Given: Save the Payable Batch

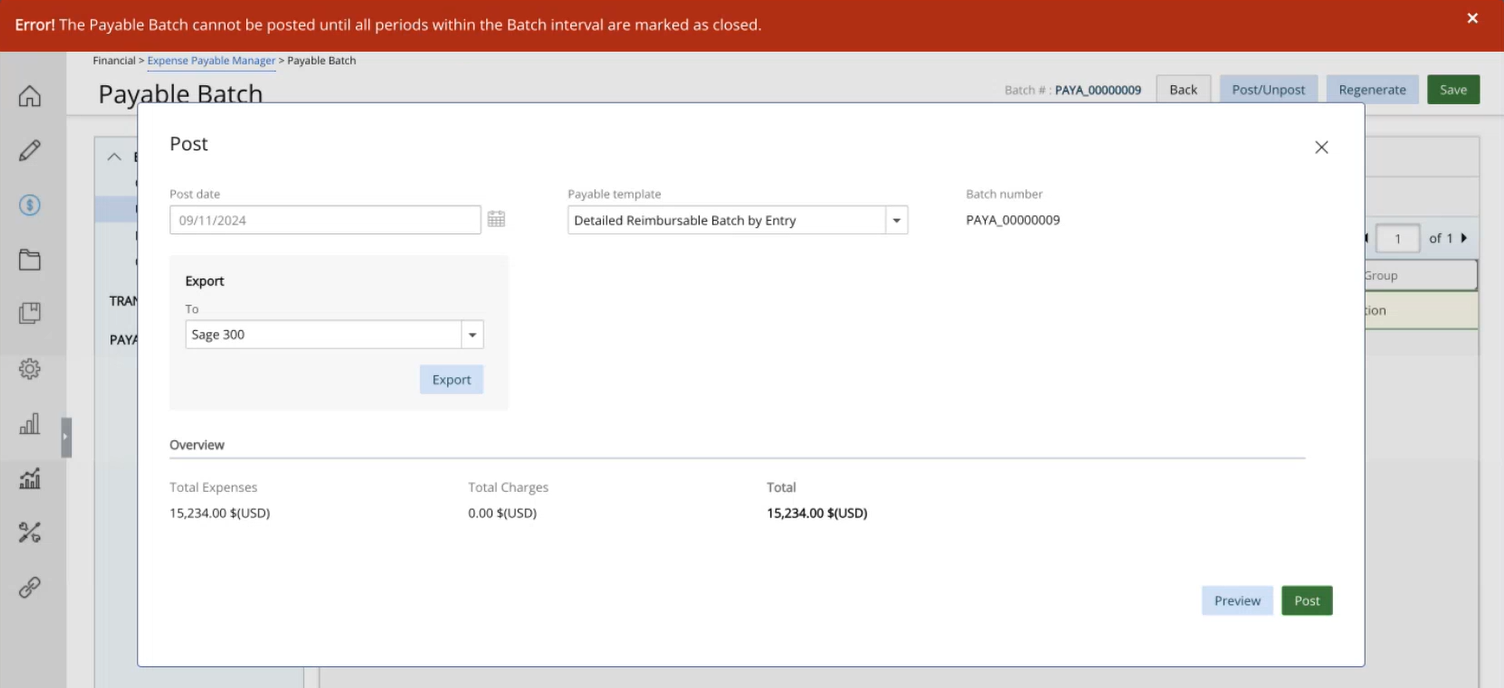Looking at the screenshot, I should (x=1453, y=89).
